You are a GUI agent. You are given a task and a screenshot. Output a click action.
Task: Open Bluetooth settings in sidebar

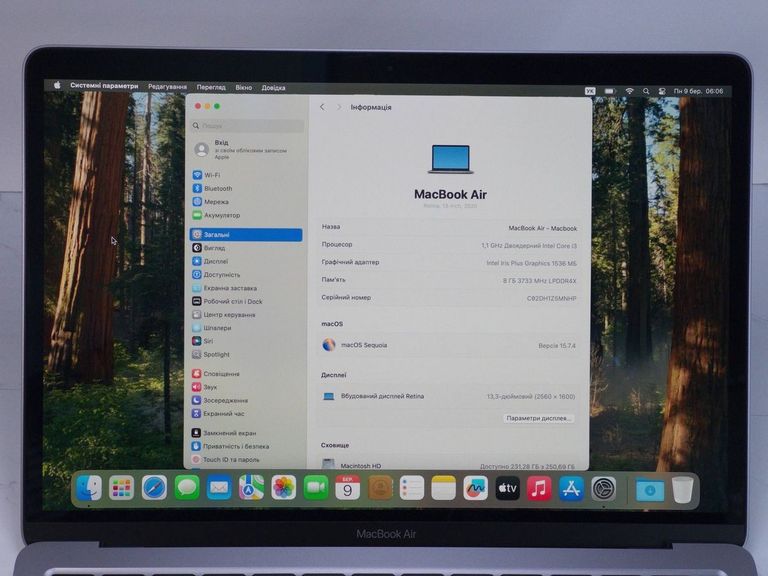212,188
